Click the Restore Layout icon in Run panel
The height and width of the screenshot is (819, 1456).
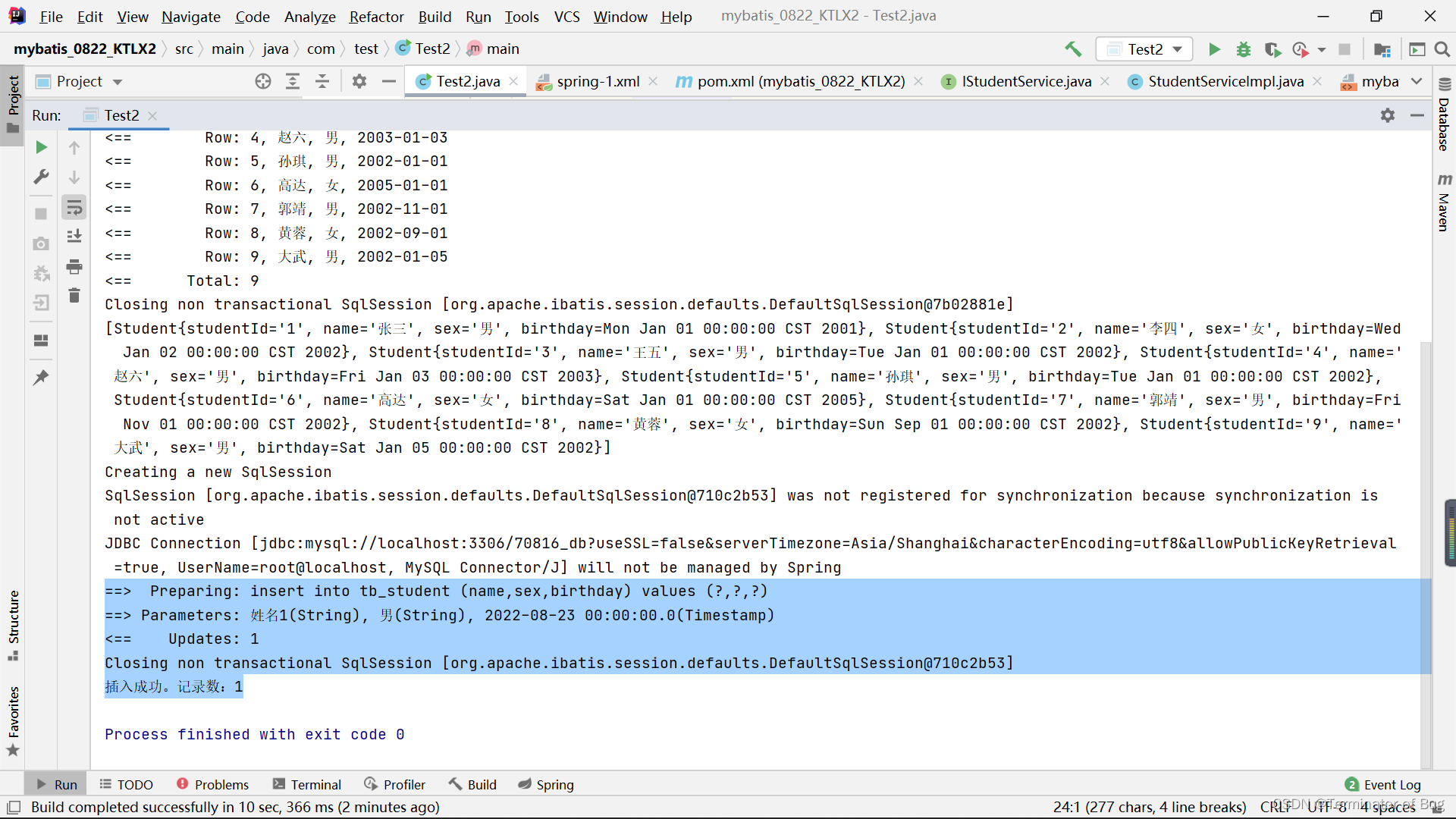(x=42, y=340)
